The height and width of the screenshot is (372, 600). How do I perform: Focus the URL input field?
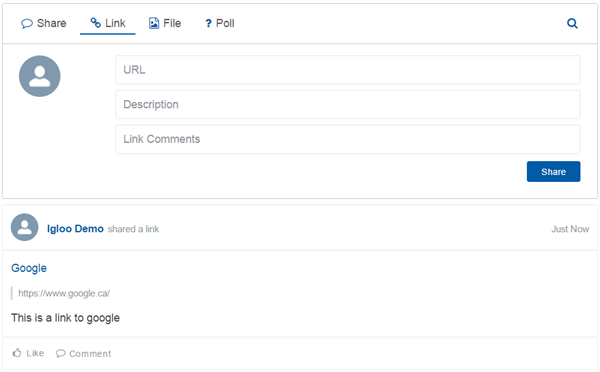coord(348,70)
